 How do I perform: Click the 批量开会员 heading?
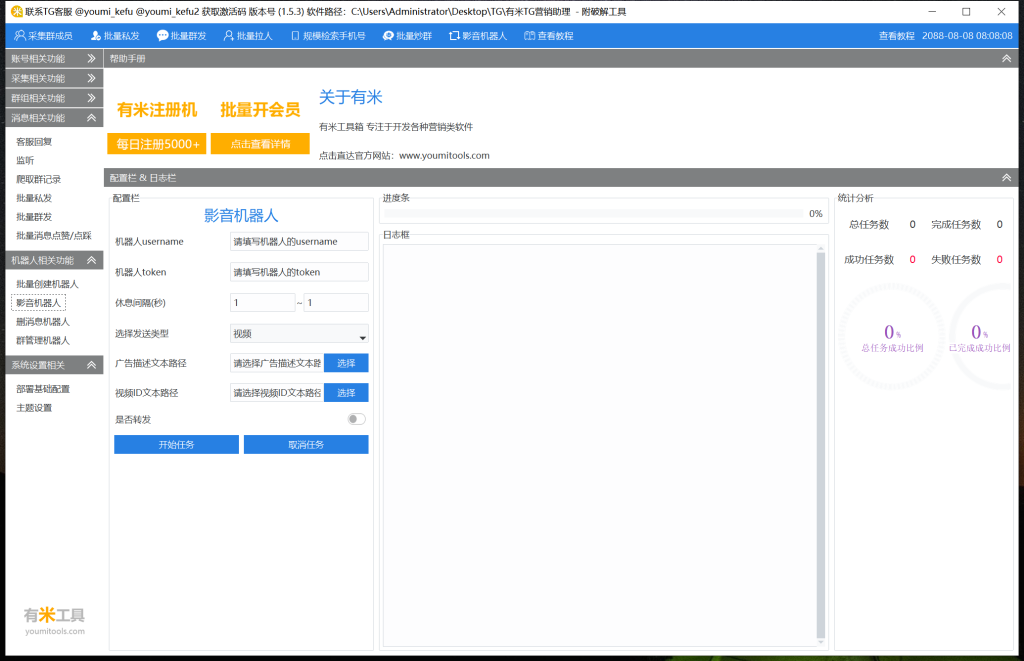coord(260,110)
